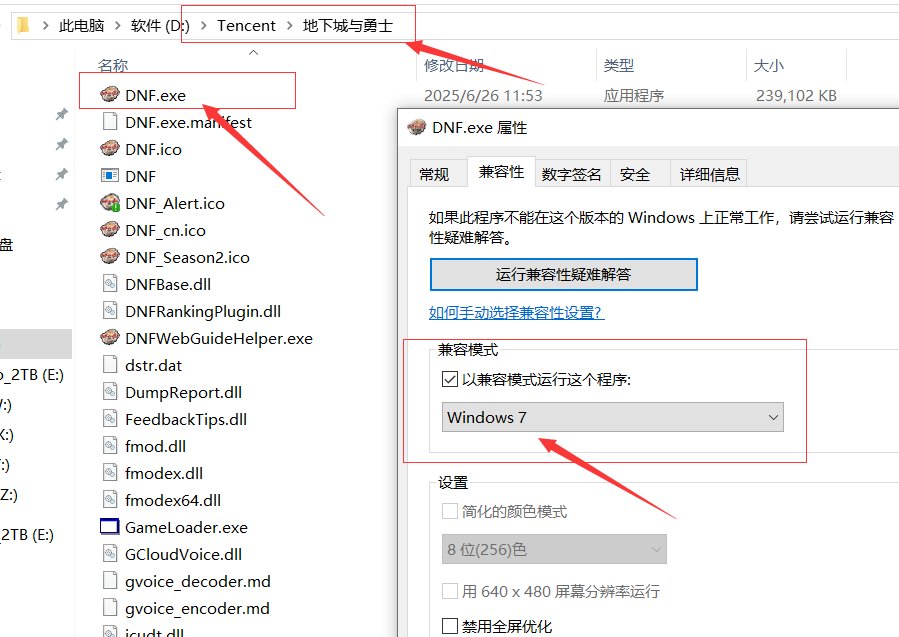
Task: Select the DNF_Alert.ico icon
Action: 110,202
